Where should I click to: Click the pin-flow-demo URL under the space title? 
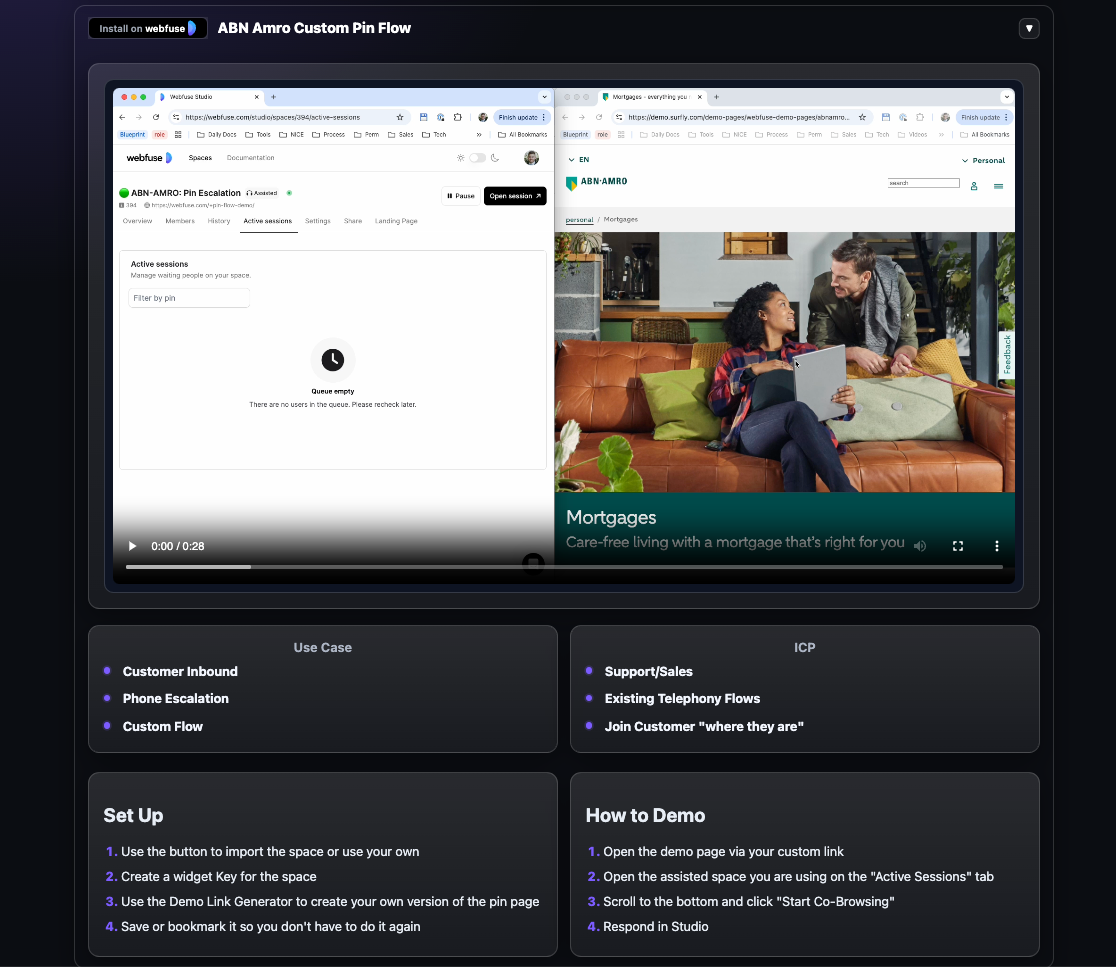199,205
